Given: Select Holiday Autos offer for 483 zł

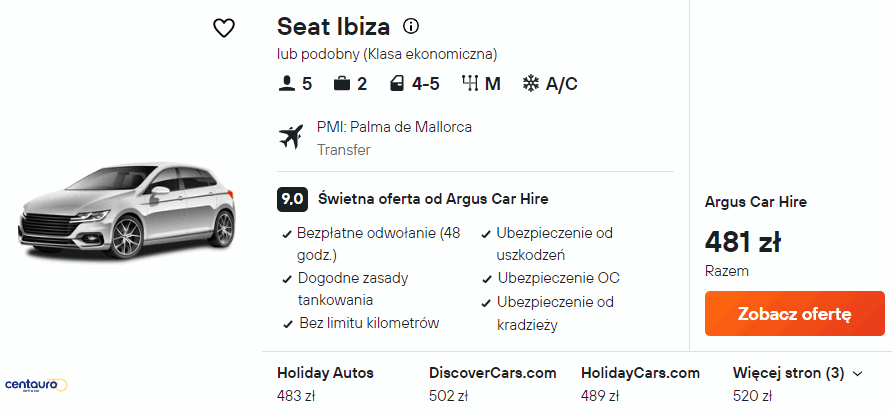Looking at the screenshot, I should pyautogui.click(x=325, y=383).
